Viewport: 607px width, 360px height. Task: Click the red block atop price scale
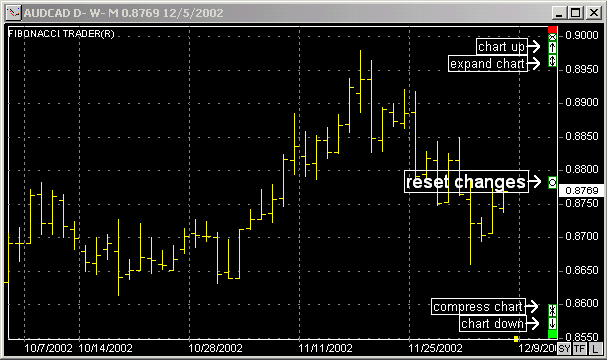point(552,29)
